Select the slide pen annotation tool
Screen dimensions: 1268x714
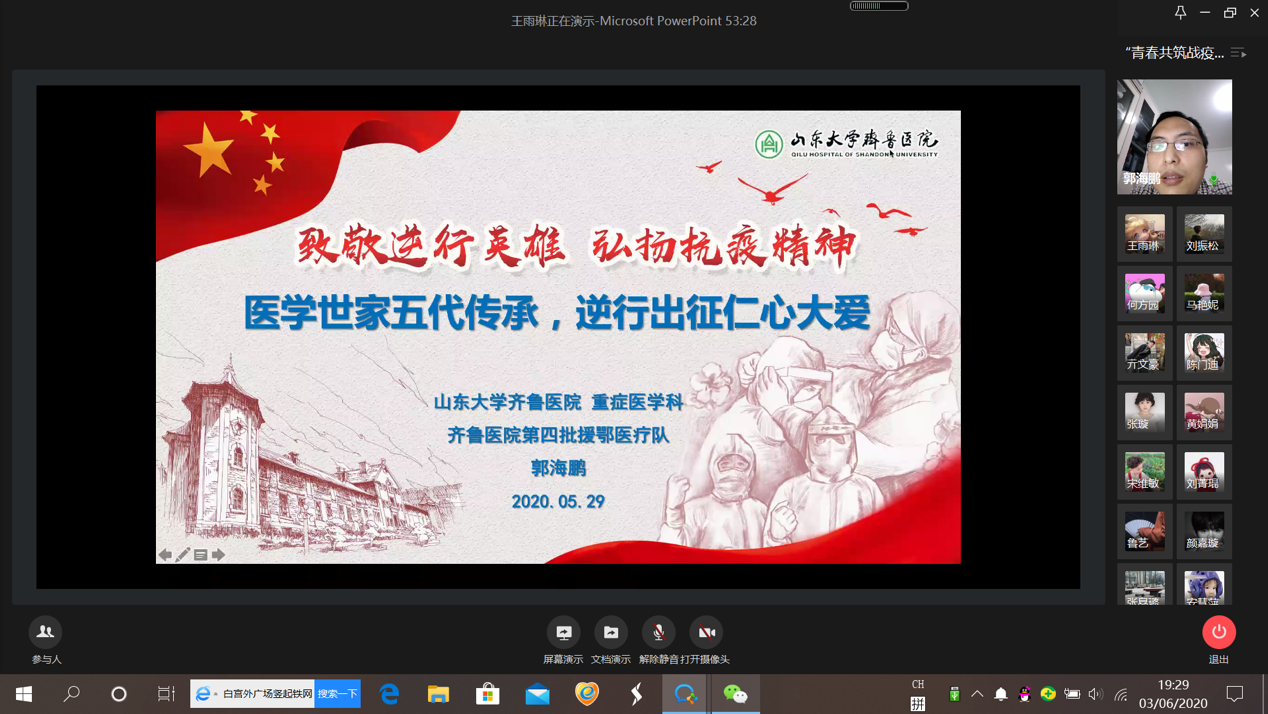[x=183, y=554]
